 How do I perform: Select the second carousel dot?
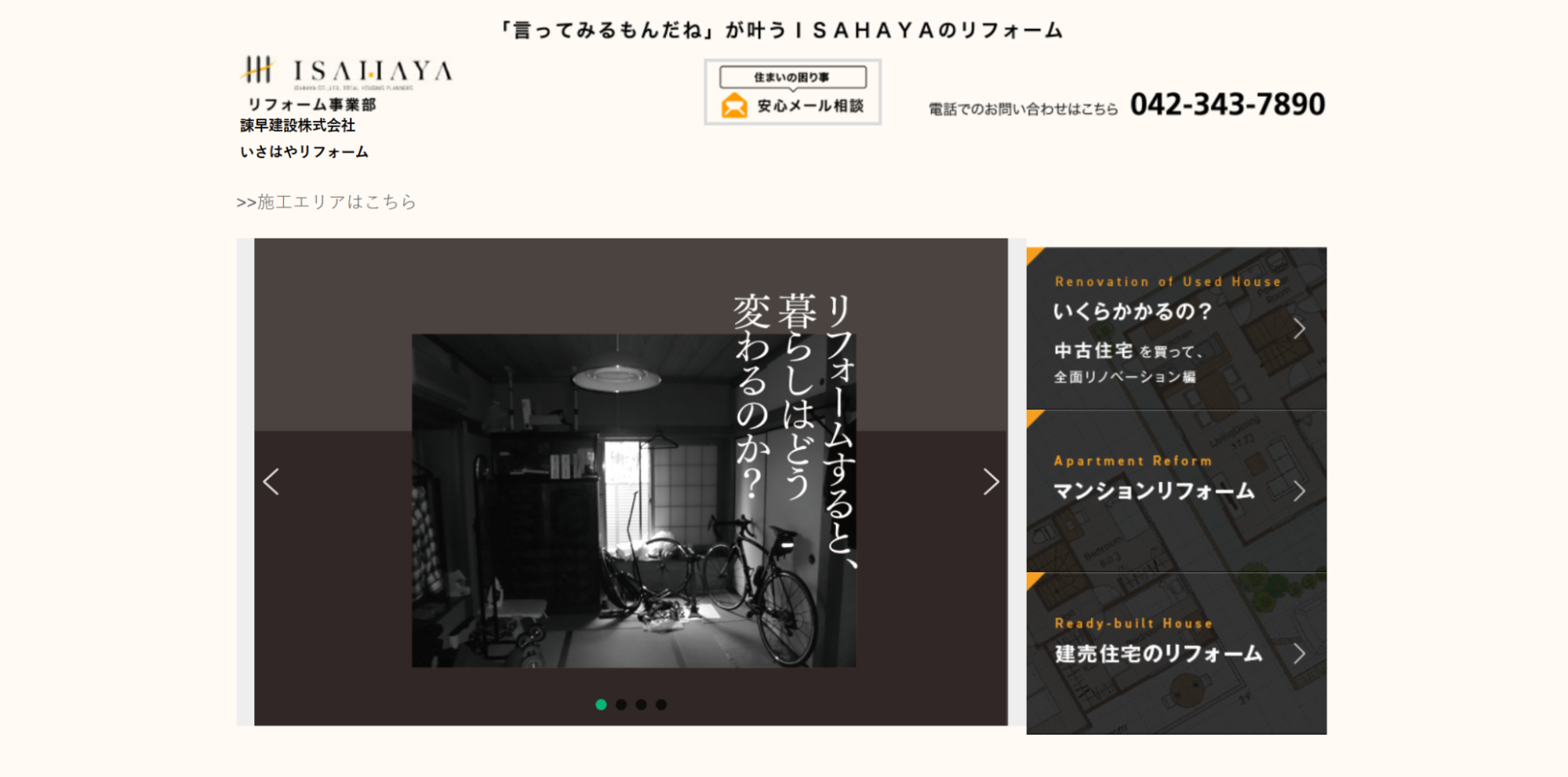coord(621,705)
